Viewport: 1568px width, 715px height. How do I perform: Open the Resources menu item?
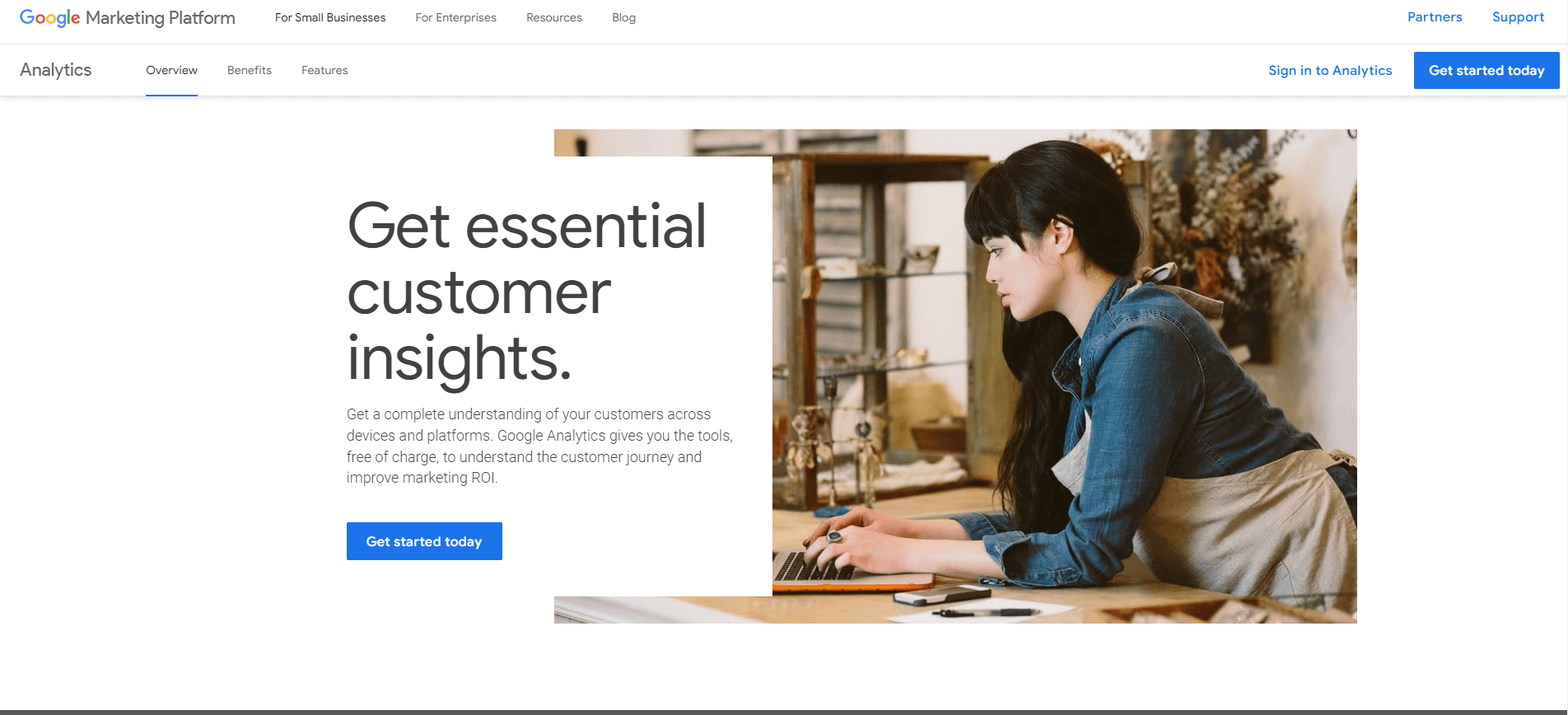coord(554,17)
